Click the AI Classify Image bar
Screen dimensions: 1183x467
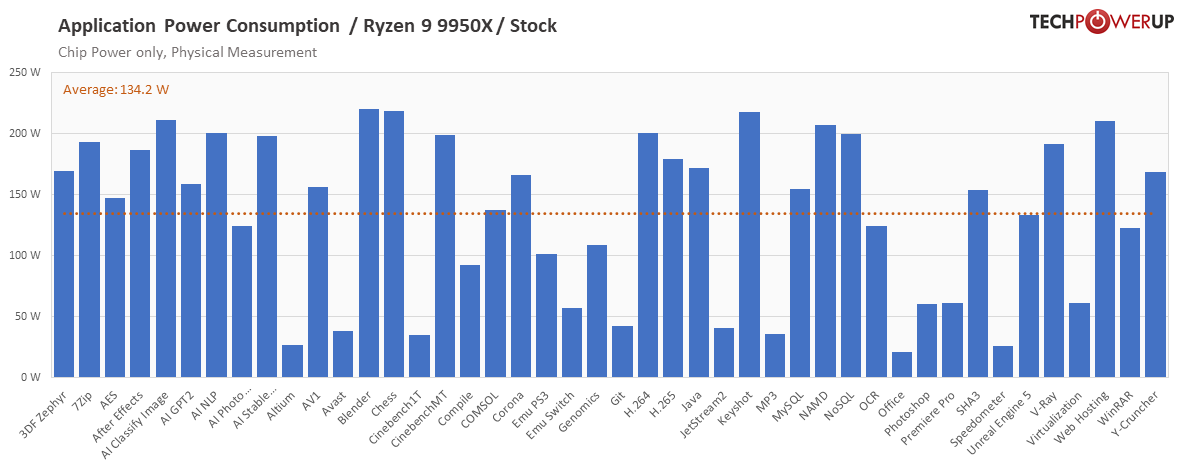(x=165, y=249)
